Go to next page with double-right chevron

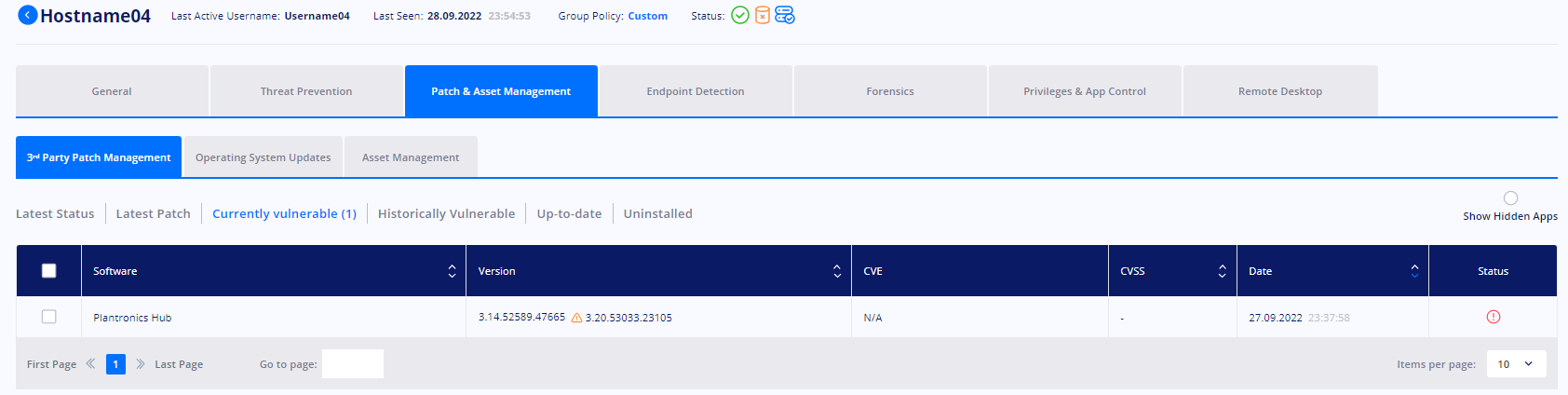(x=141, y=364)
